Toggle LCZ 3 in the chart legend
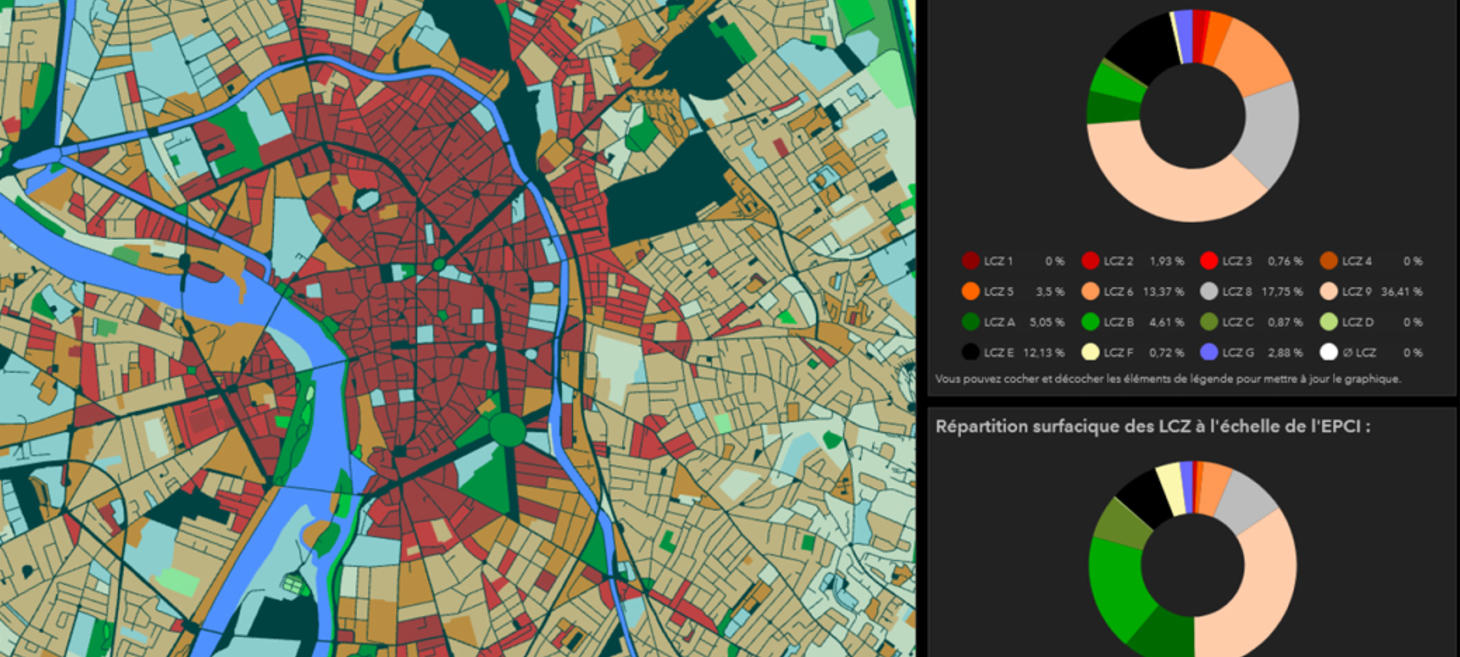 (1209, 262)
